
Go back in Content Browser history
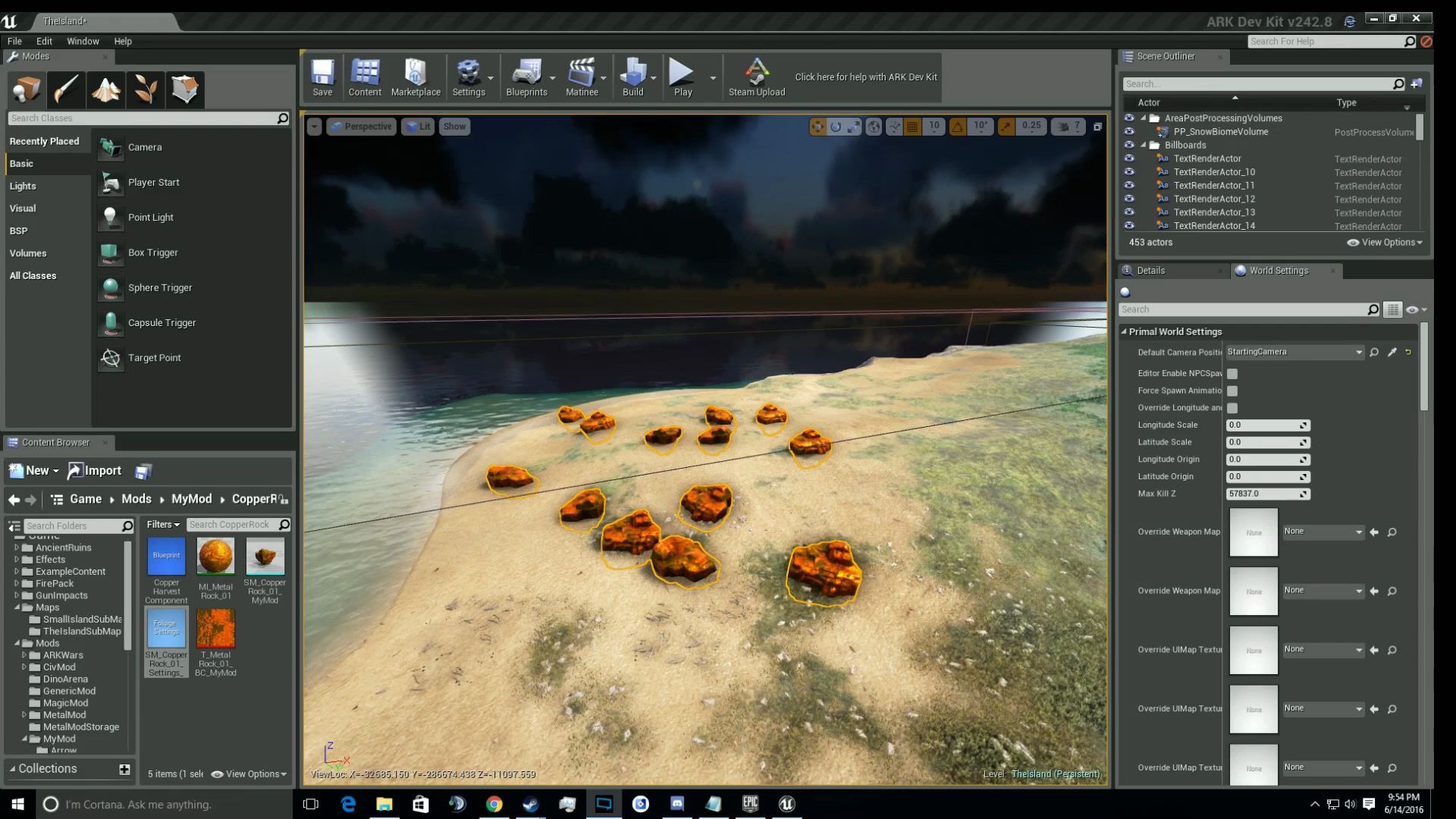pos(14,499)
